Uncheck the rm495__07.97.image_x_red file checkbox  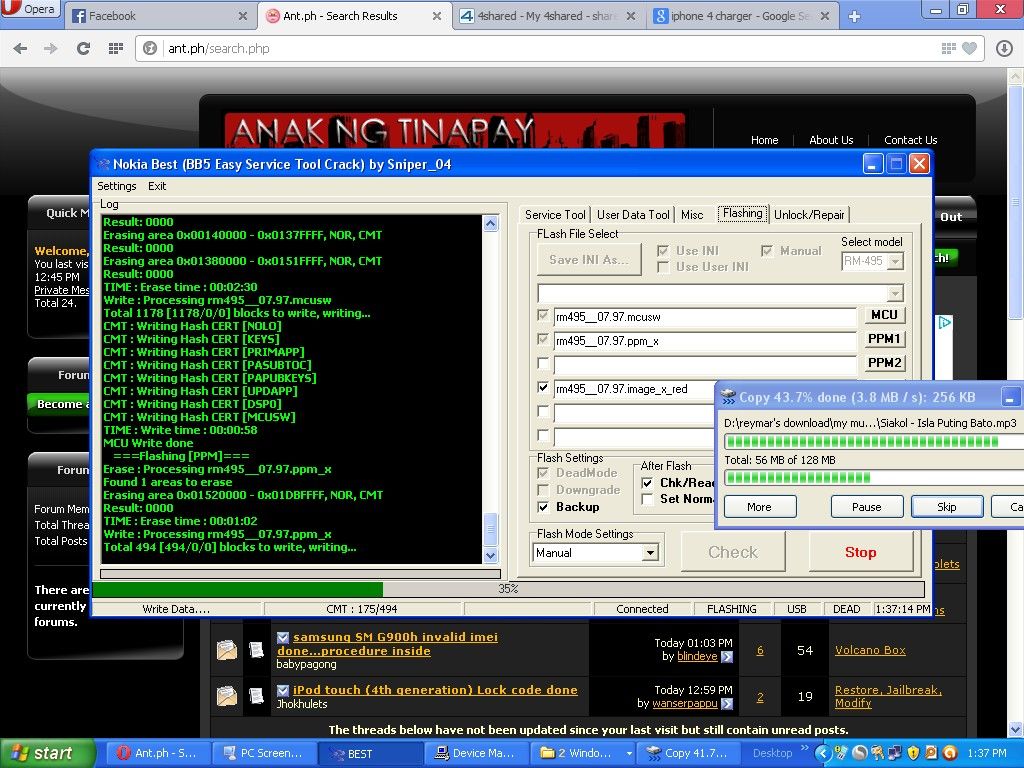point(544,388)
